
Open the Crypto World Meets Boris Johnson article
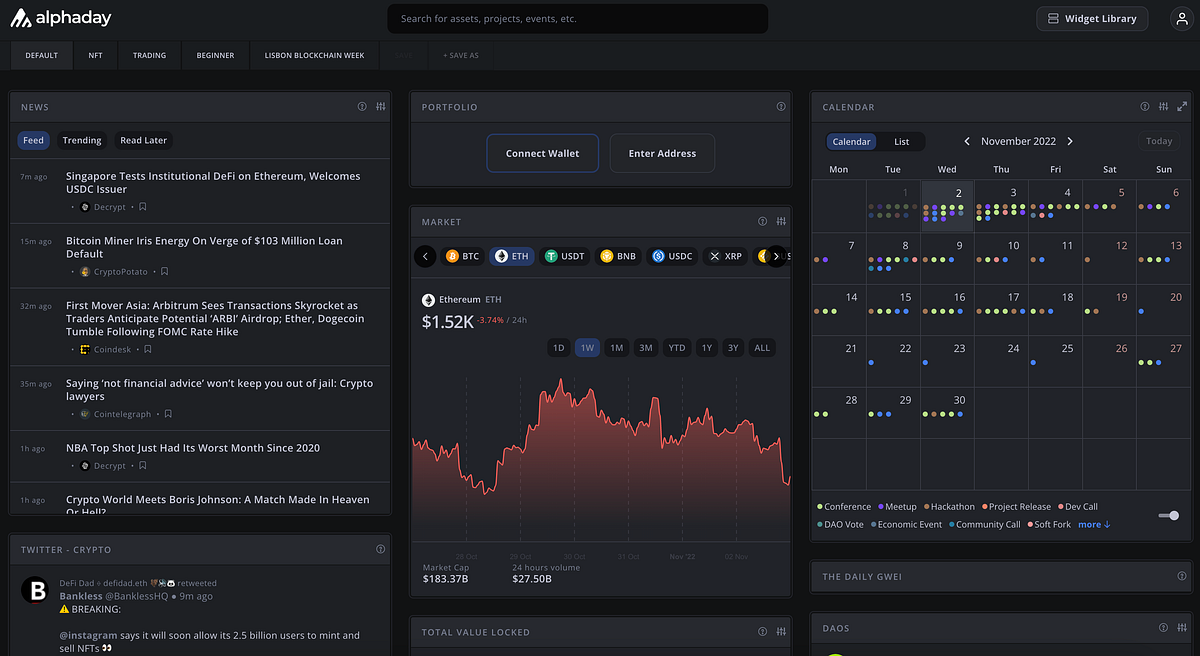click(218, 505)
